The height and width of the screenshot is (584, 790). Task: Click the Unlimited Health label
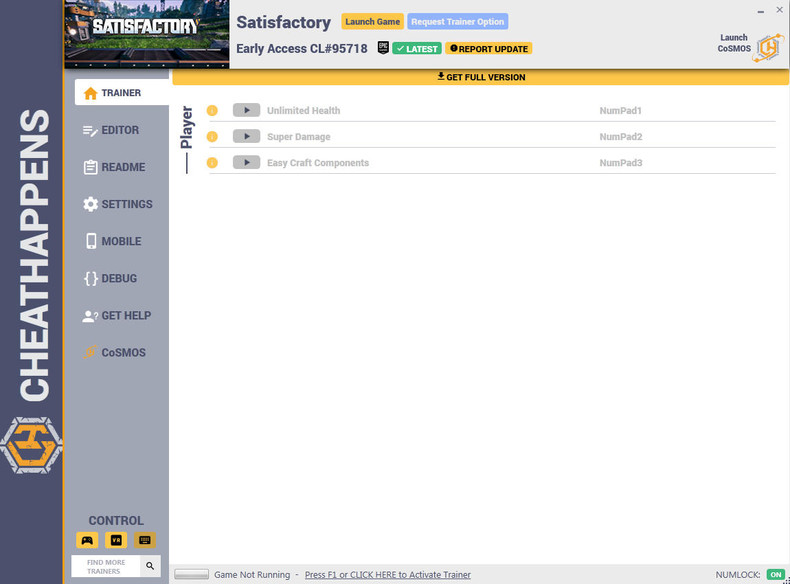pyautogui.click(x=303, y=110)
